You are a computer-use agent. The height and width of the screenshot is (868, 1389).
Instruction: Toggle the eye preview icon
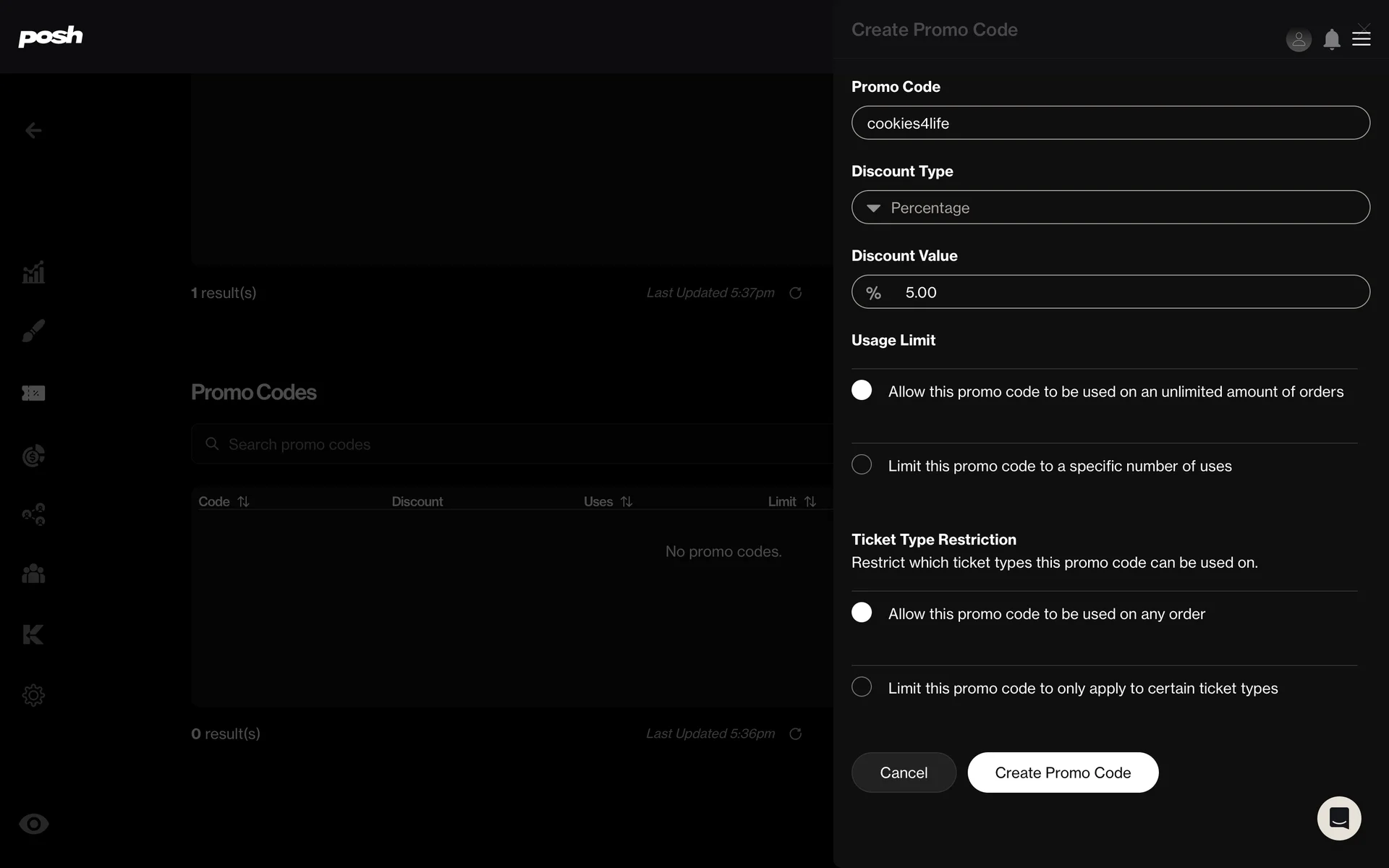pos(33,824)
